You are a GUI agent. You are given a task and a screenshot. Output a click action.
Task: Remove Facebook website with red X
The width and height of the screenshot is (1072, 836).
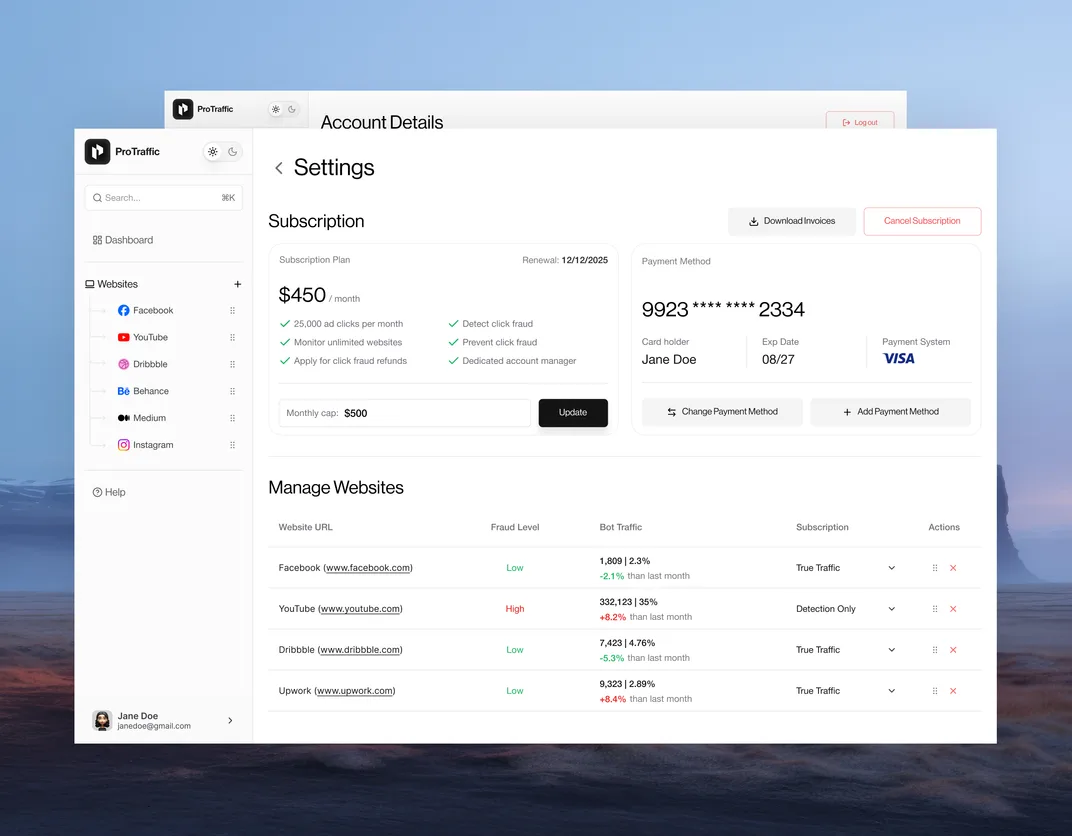[x=953, y=568]
